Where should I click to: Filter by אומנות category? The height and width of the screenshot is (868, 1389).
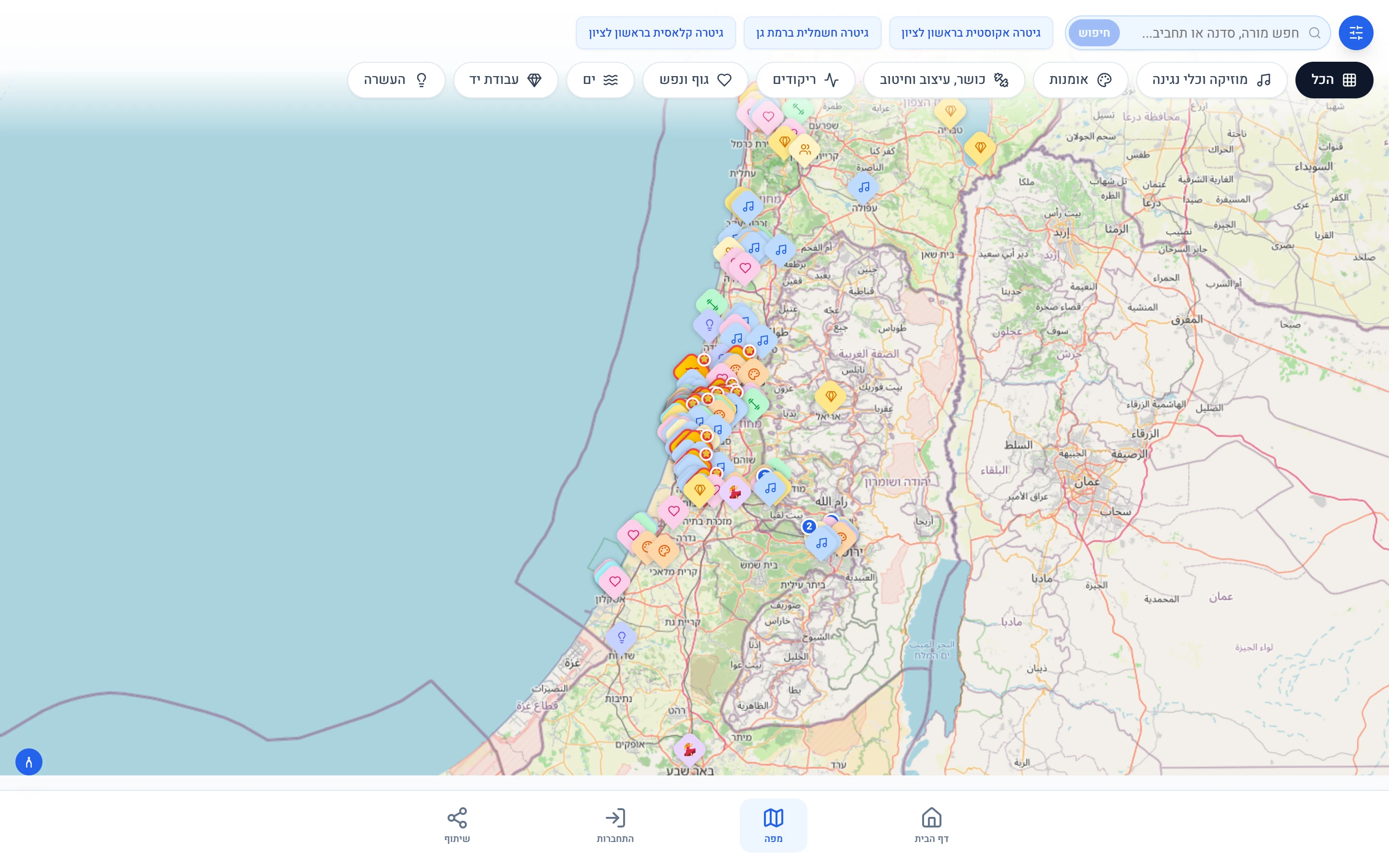[1080, 80]
